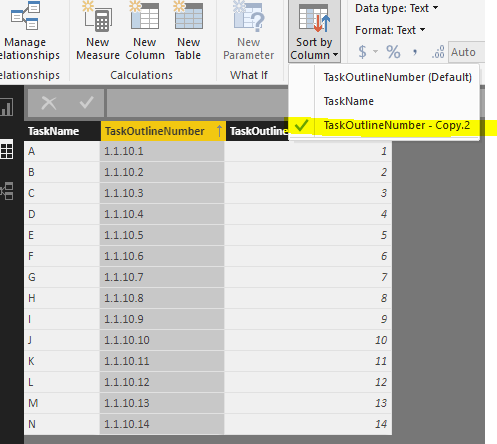This screenshot has height=444, width=497.
Task: Expand the currency symbol dropdown arrow
Action: (375, 52)
